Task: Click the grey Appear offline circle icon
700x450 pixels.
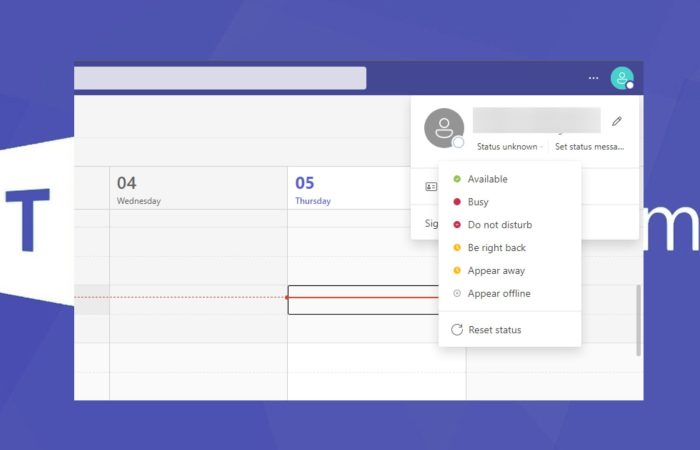Action: [457, 293]
